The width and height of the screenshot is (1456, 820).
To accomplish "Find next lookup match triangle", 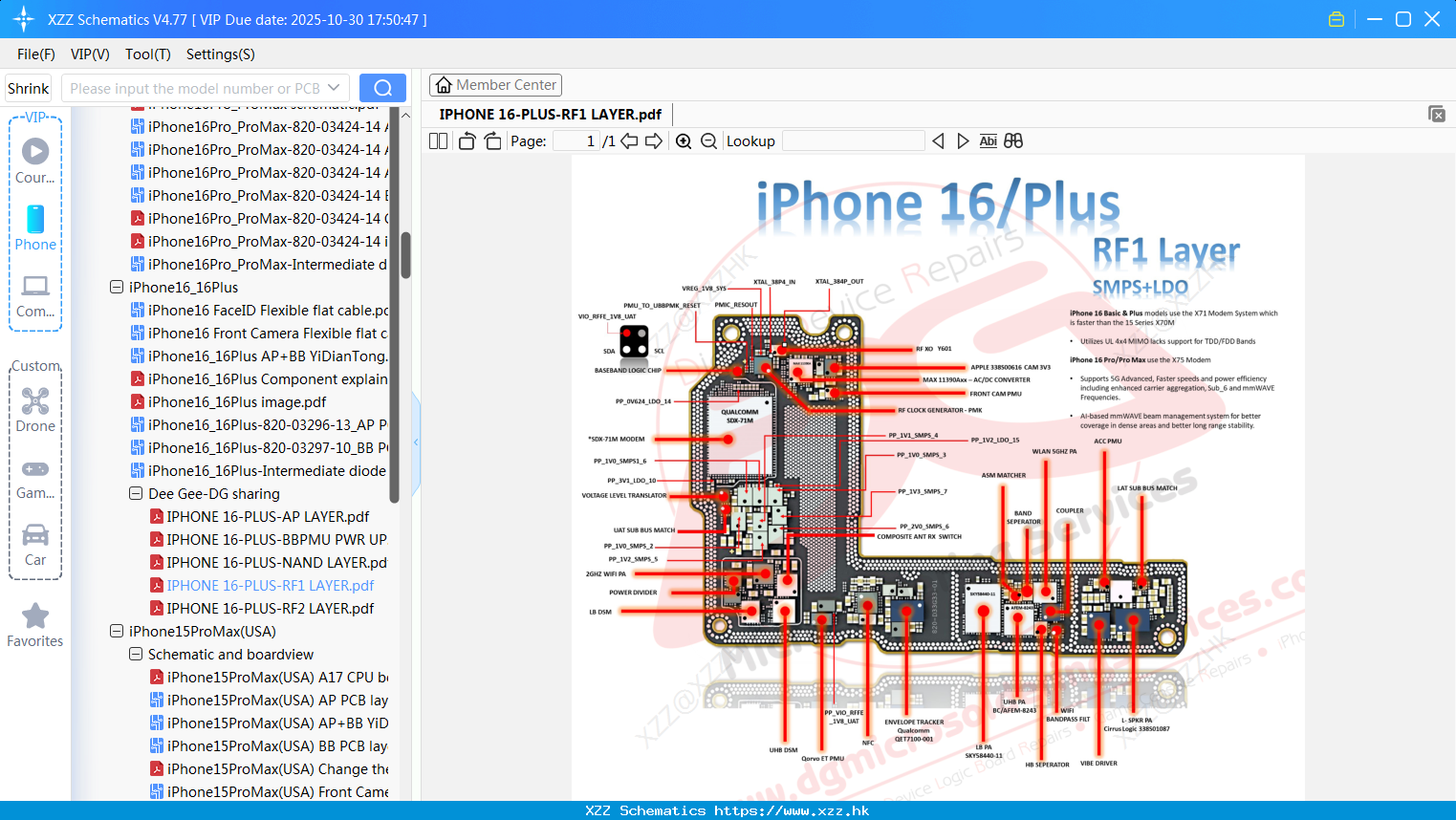I will (x=963, y=141).
